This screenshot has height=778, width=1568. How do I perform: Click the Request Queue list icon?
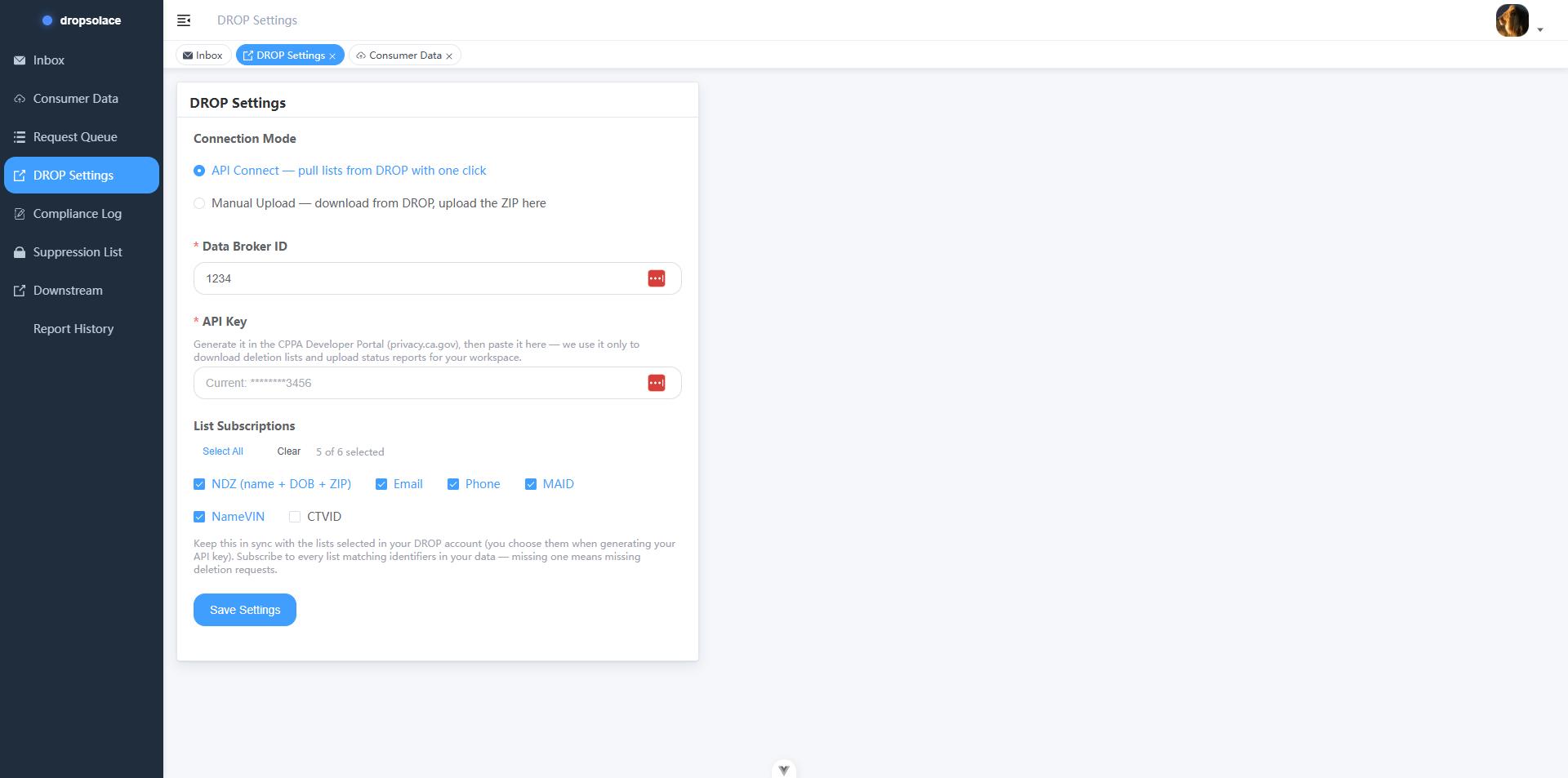pyautogui.click(x=20, y=137)
